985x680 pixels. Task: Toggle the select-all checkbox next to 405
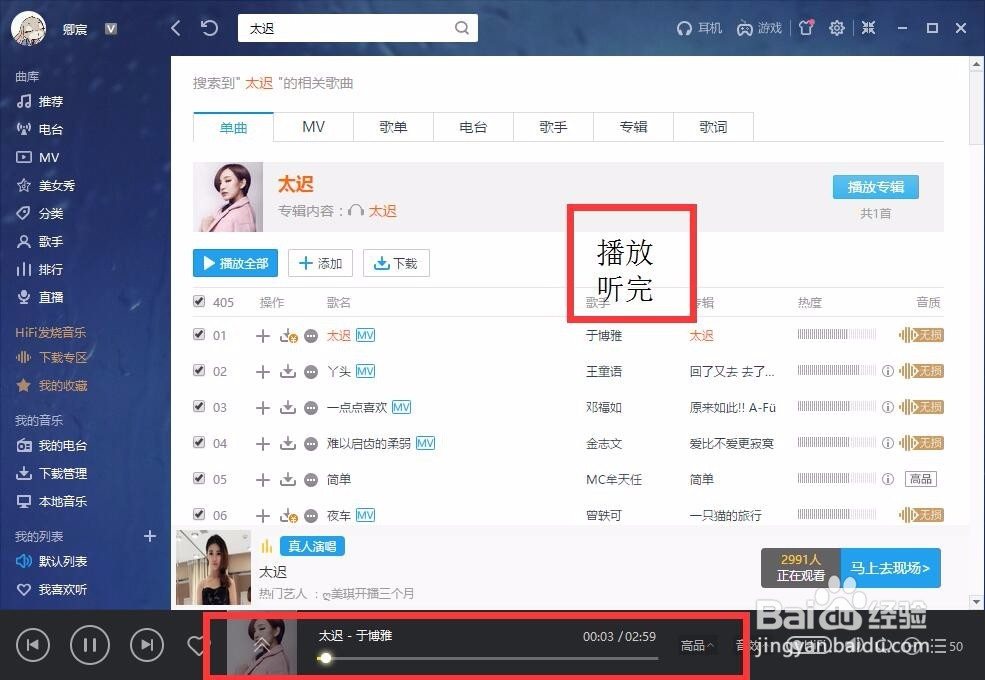198,300
